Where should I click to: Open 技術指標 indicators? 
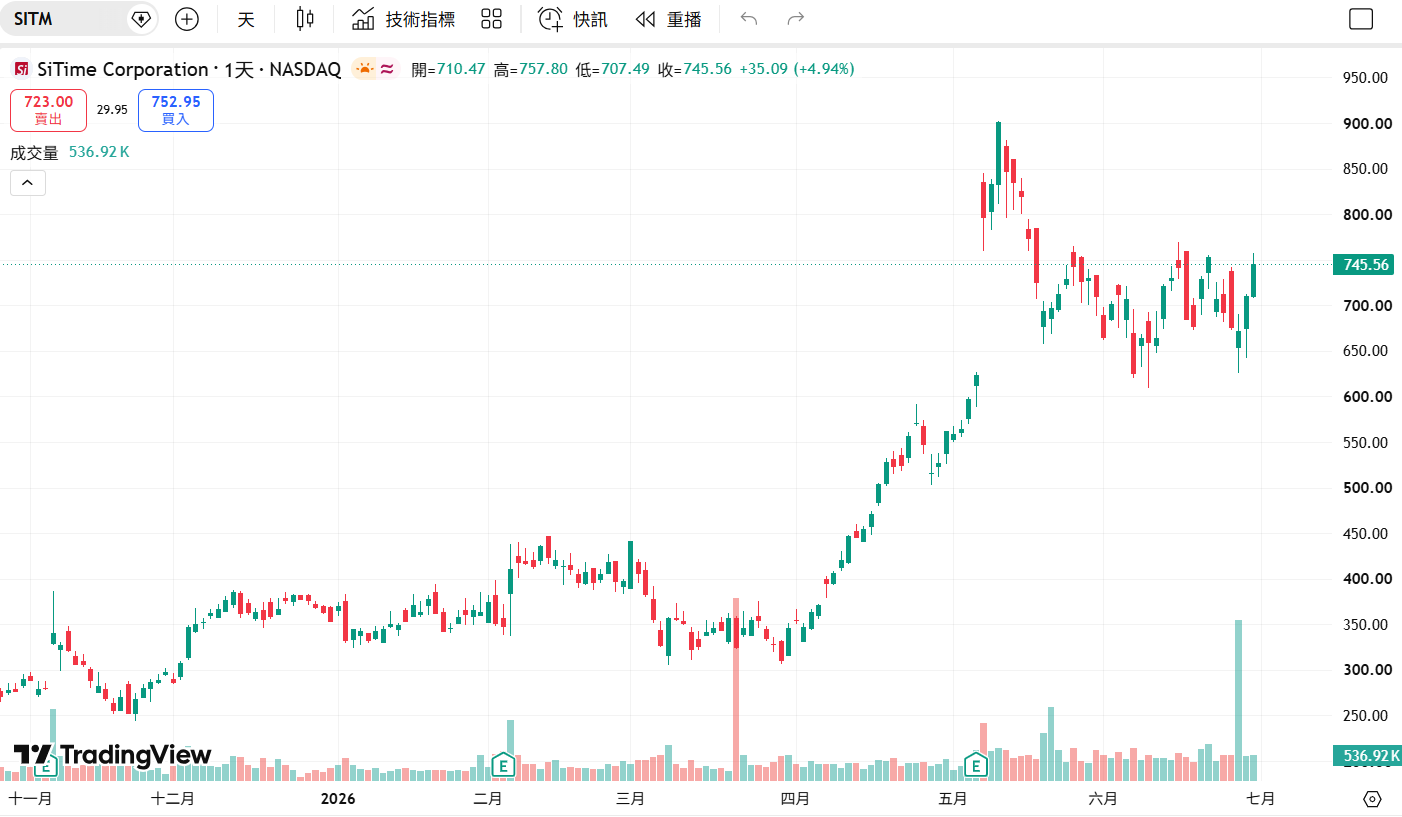404,19
